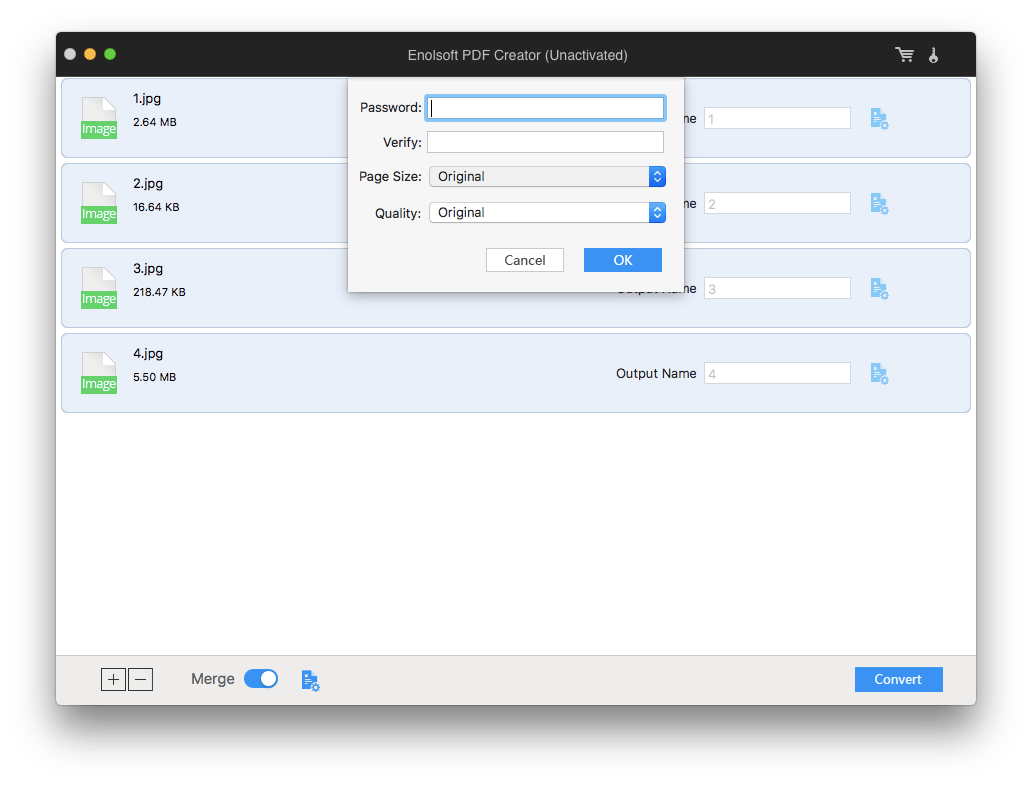The width and height of the screenshot is (1032, 785).
Task: Cancel the password dialog
Action: (x=525, y=260)
